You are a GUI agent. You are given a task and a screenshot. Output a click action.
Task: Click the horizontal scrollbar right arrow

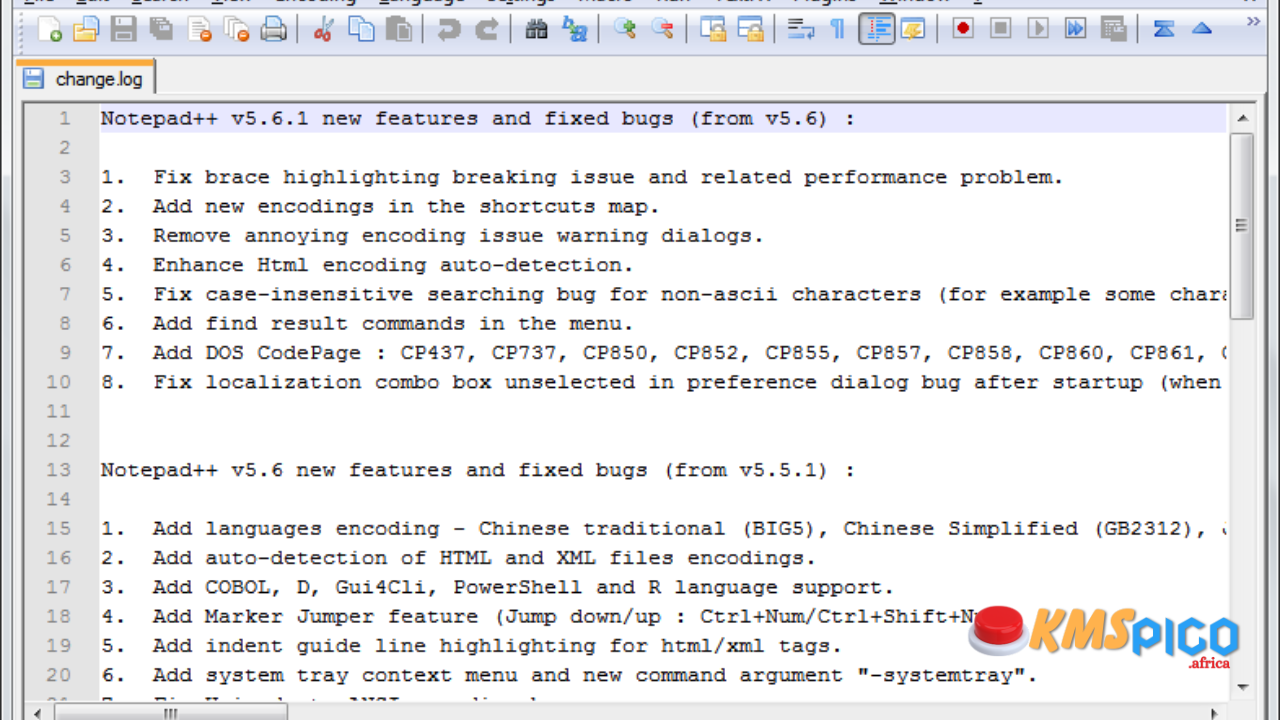[1215, 713]
